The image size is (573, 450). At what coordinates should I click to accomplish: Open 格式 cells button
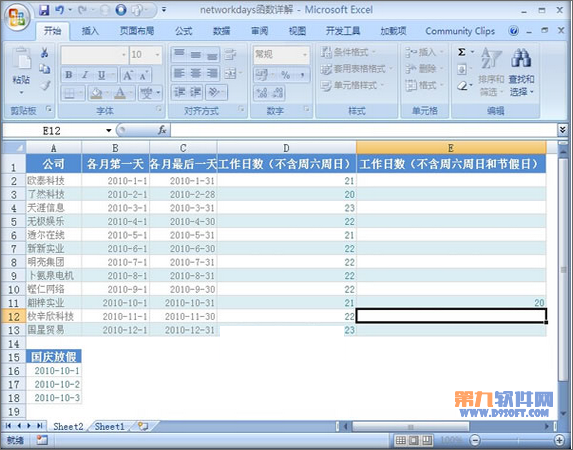424,86
